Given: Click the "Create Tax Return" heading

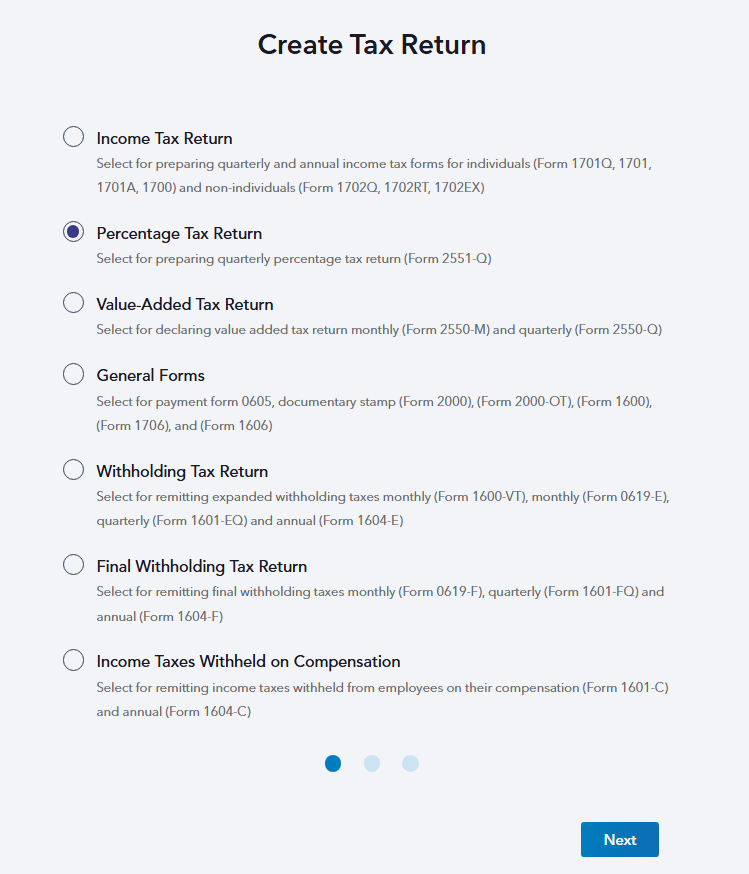Looking at the screenshot, I should click(x=372, y=45).
